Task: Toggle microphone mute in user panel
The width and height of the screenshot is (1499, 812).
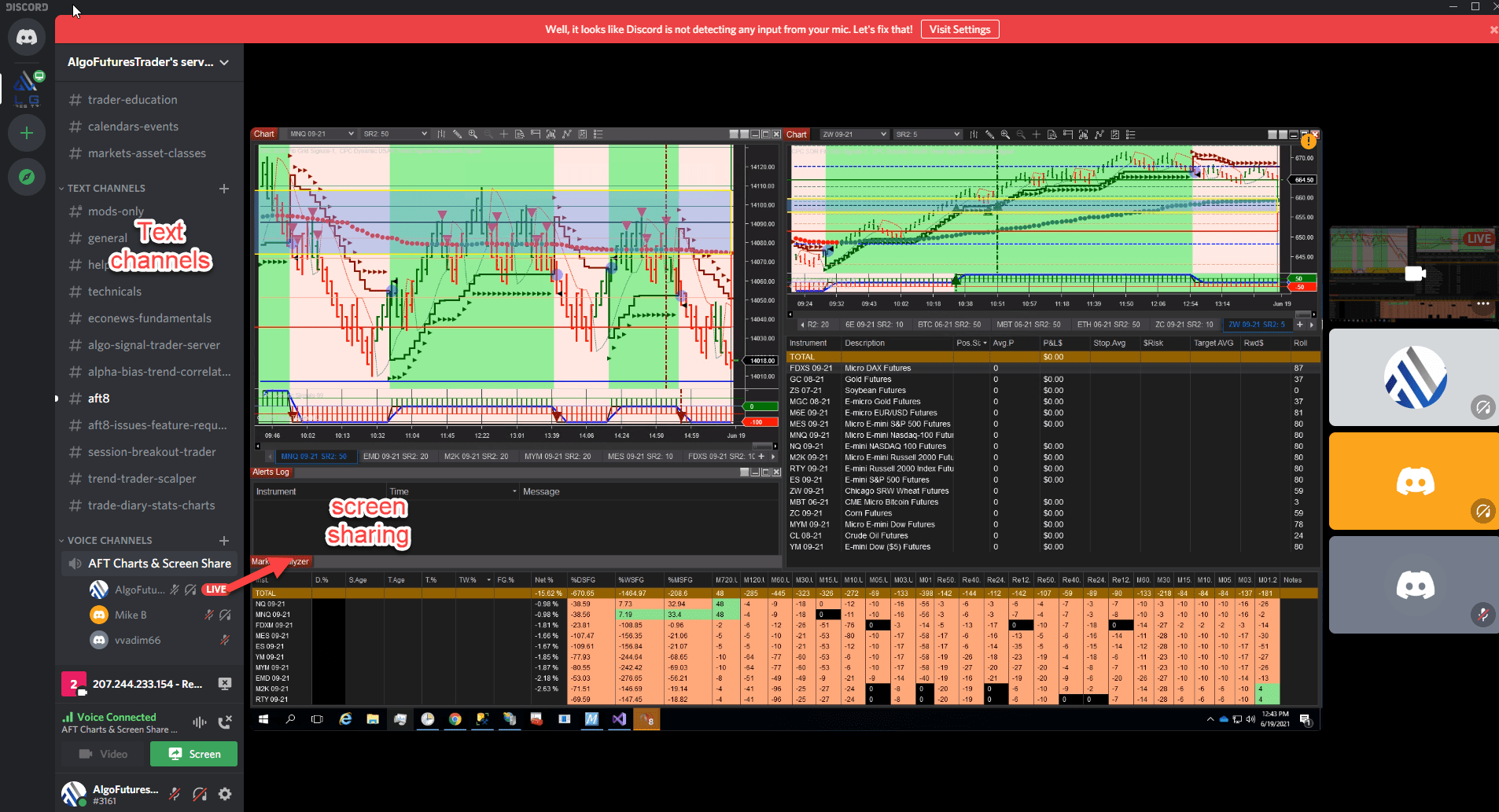Action: click(175, 794)
